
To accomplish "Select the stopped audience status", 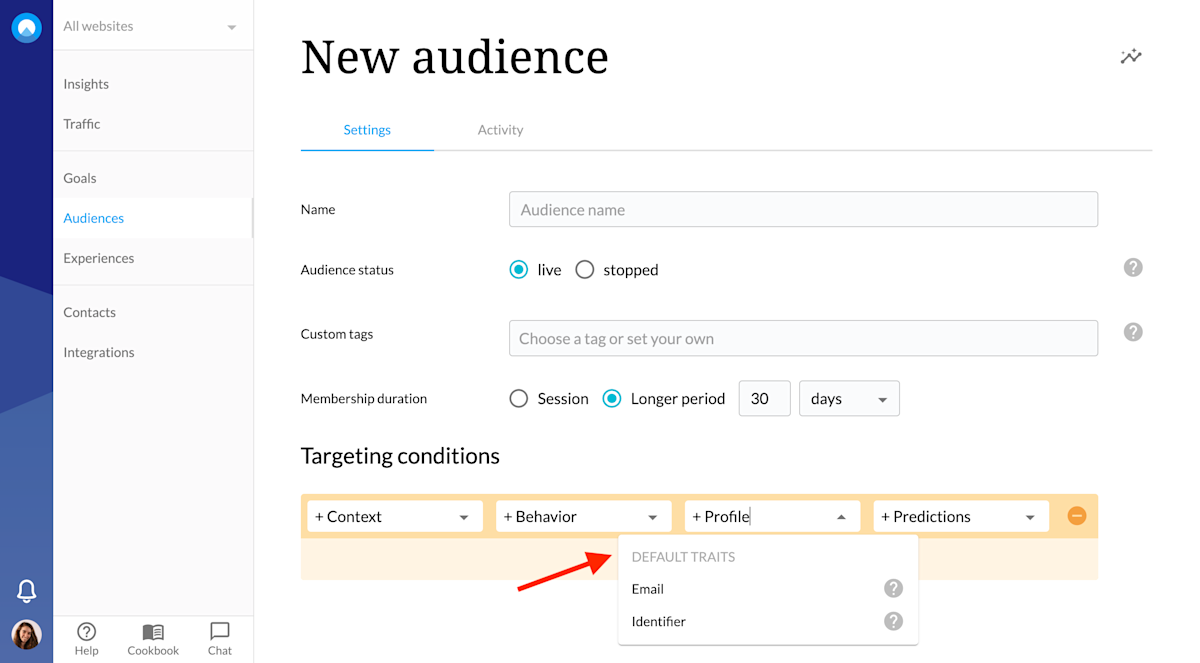I will [x=585, y=270].
